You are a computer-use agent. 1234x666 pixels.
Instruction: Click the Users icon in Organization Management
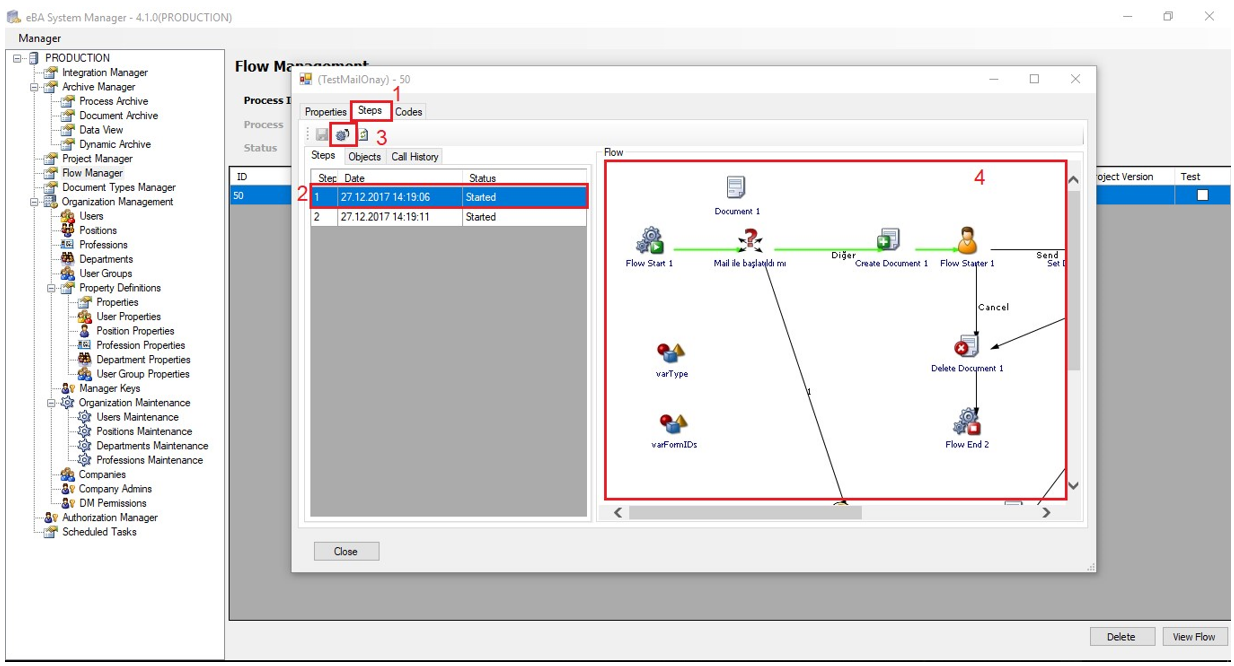(x=68, y=216)
